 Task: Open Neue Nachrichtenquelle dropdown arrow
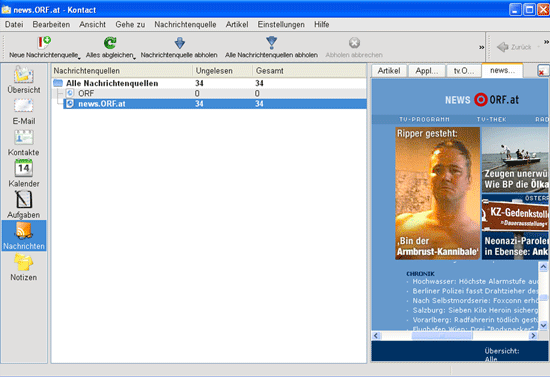click(79, 58)
